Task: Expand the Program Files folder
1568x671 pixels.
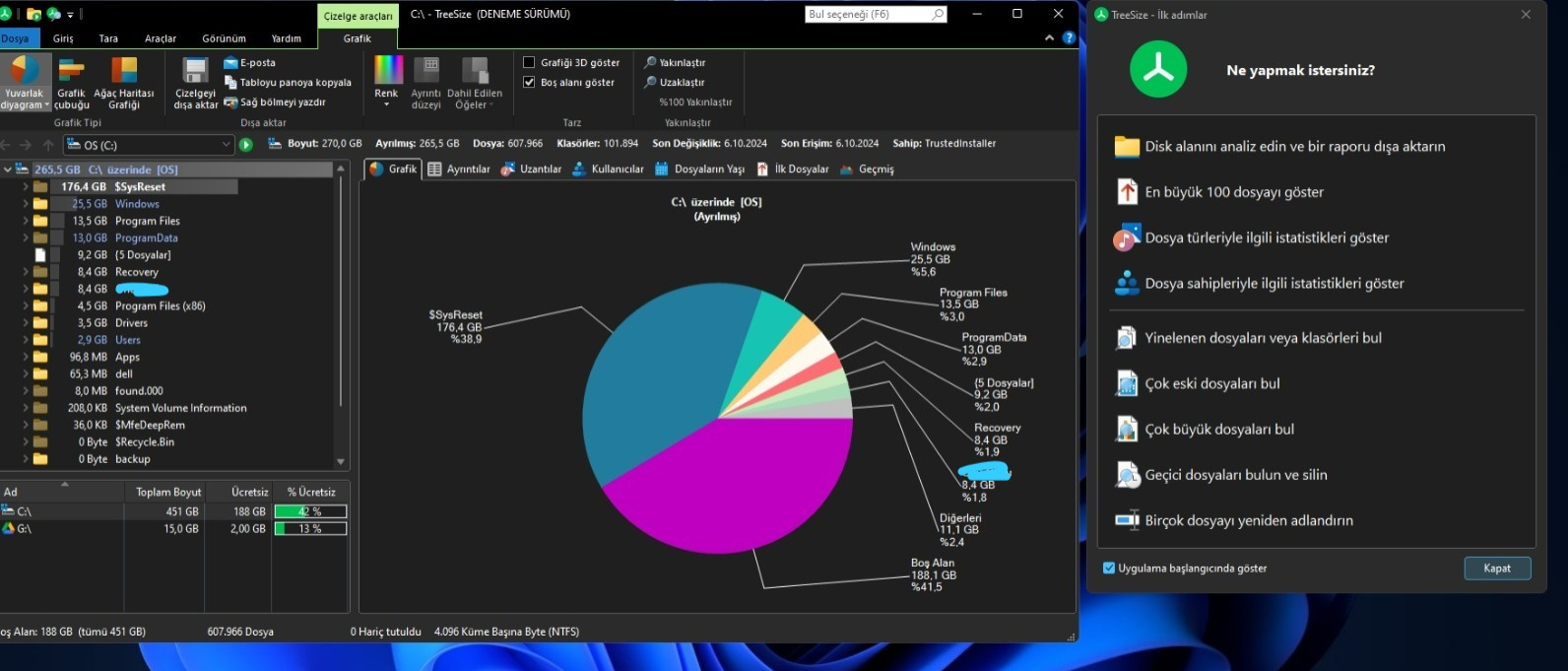Action: tap(25, 221)
